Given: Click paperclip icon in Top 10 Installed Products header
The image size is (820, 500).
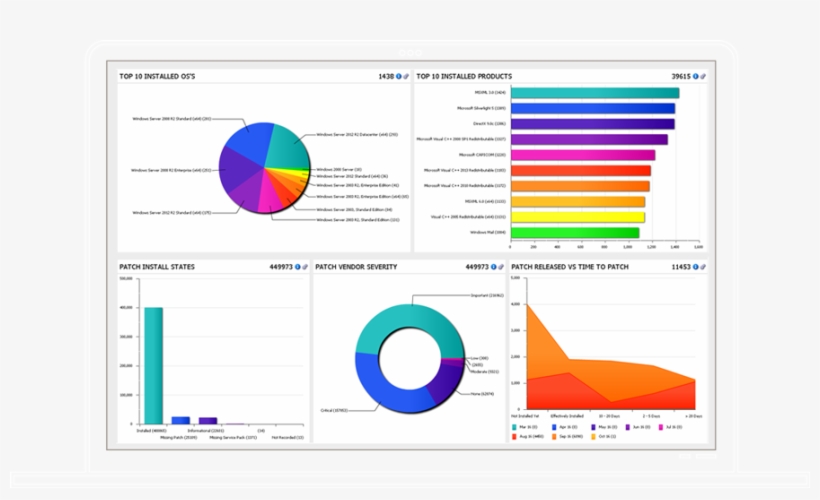Looking at the screenshot, I should (x=703, y=76).
